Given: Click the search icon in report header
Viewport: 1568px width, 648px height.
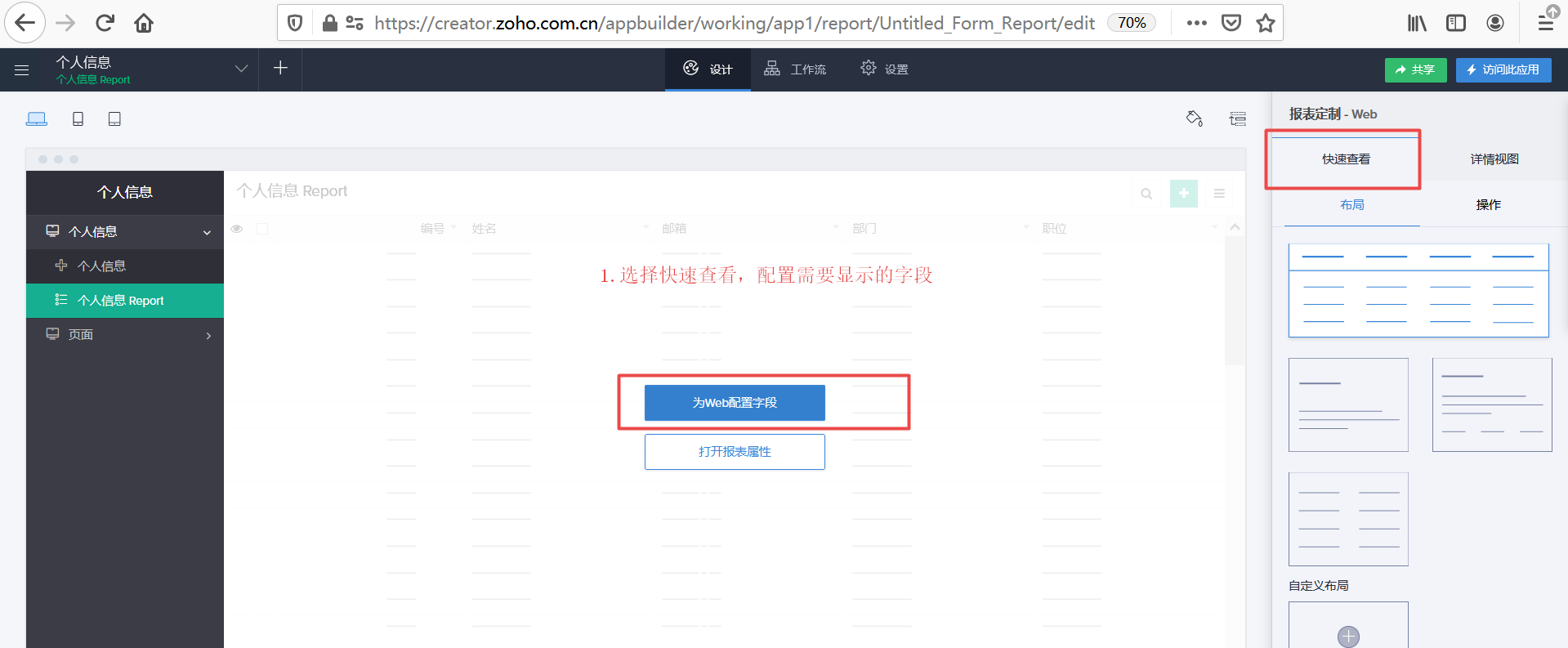Looking at the screenshot, I should pos(1146,194).
